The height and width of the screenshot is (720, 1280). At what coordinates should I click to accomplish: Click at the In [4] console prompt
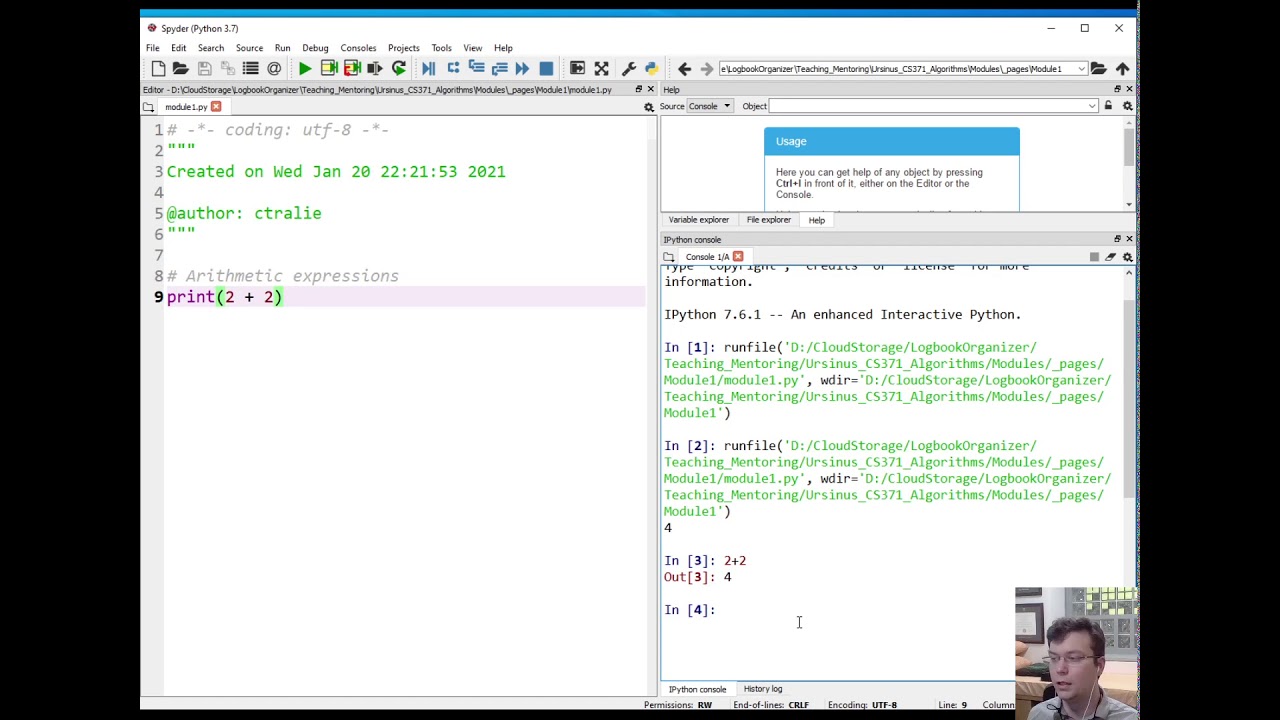point(690,610)
